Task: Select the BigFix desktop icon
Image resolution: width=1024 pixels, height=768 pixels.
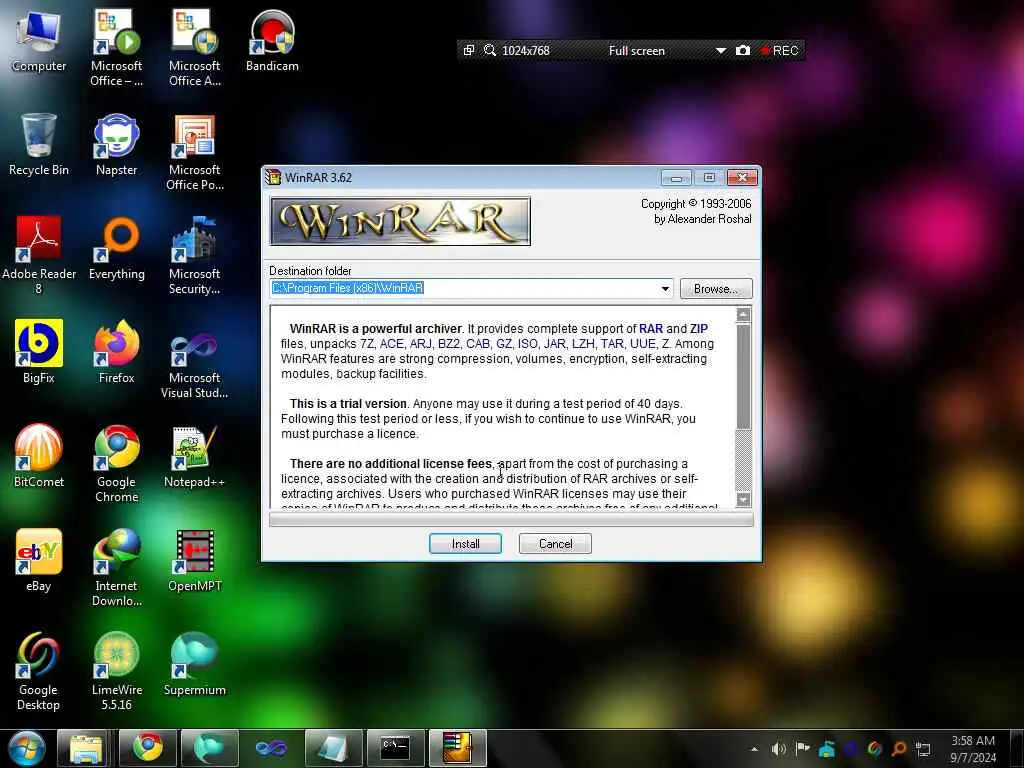Action: coord(39,352)
